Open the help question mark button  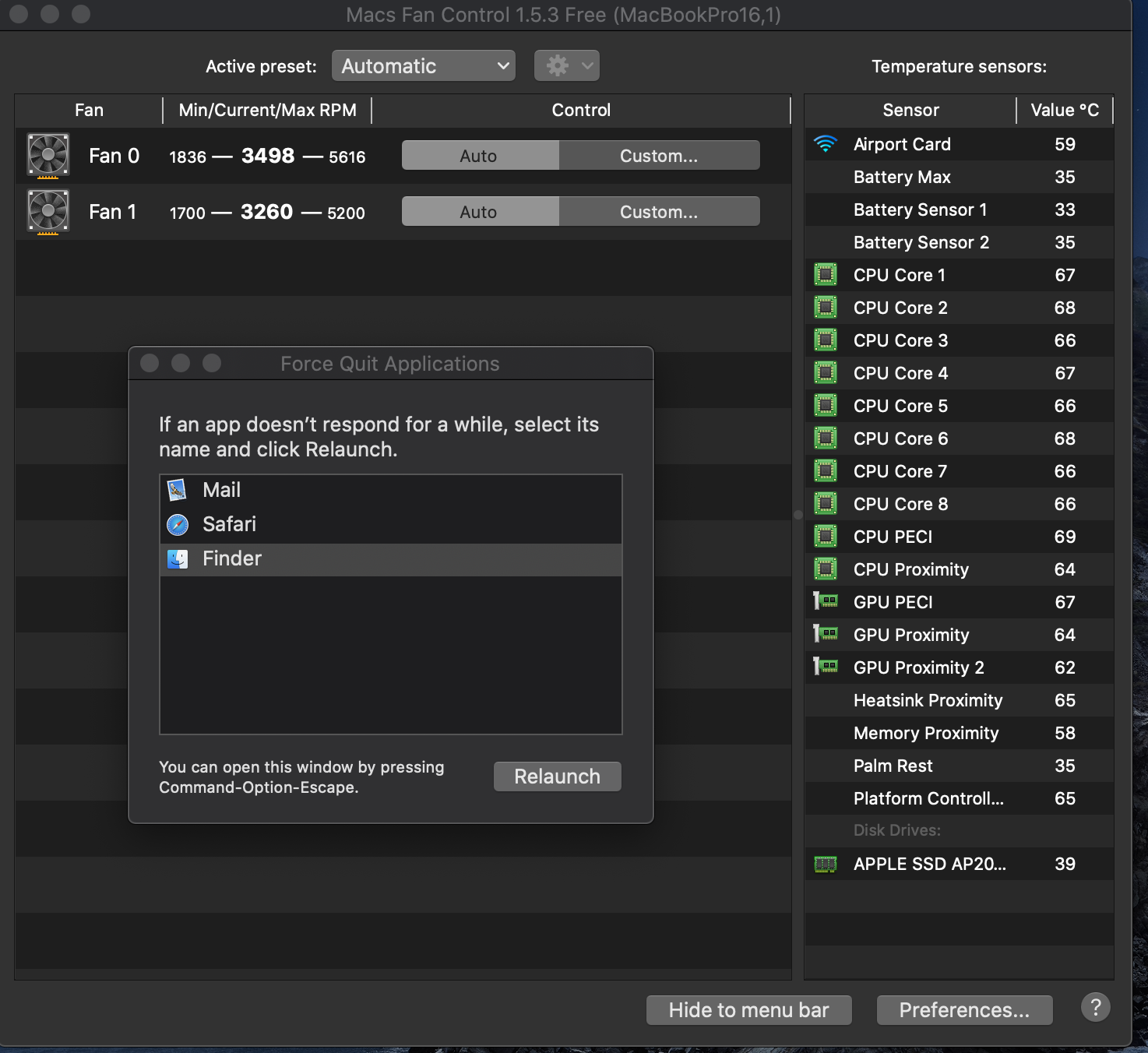[x=1095, y=1007]
